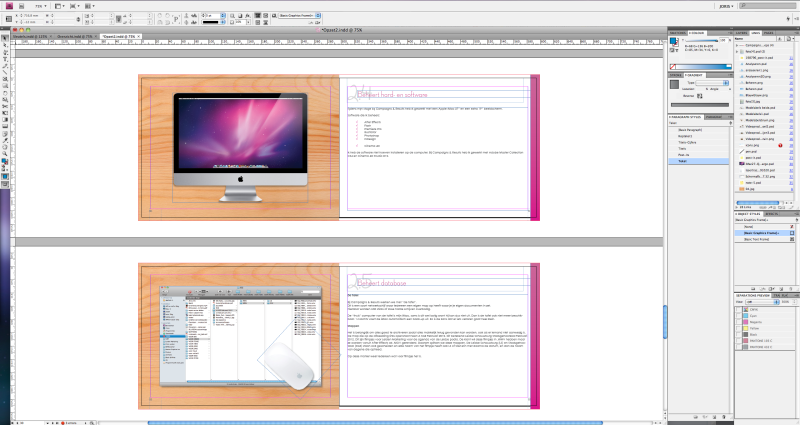The width and height of the screenshot is (800, 425).
Task: Open the View Options dropdown in the application bar
Action: [59, 6]
